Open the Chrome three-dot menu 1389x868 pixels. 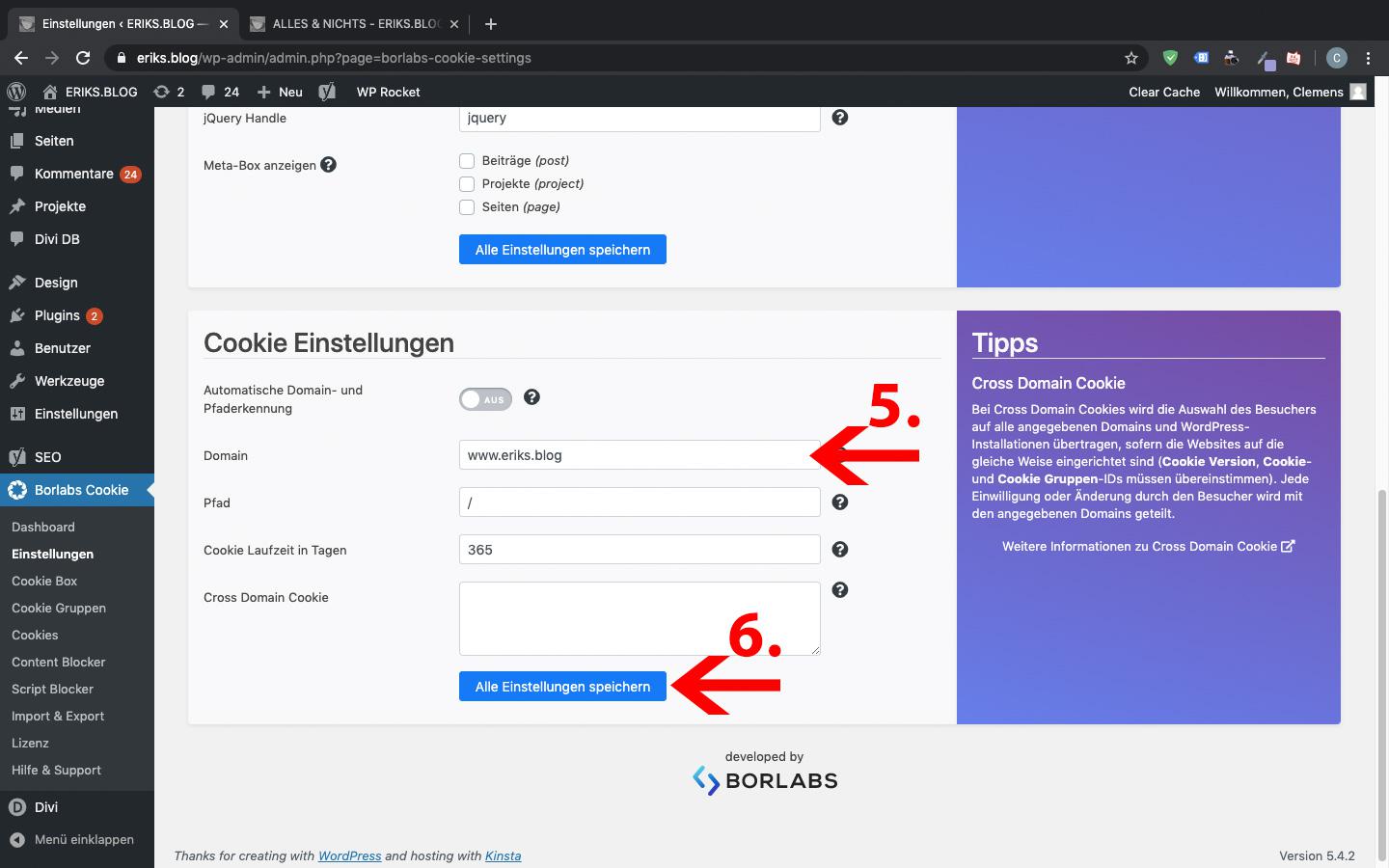click(x=1368, y=58)
